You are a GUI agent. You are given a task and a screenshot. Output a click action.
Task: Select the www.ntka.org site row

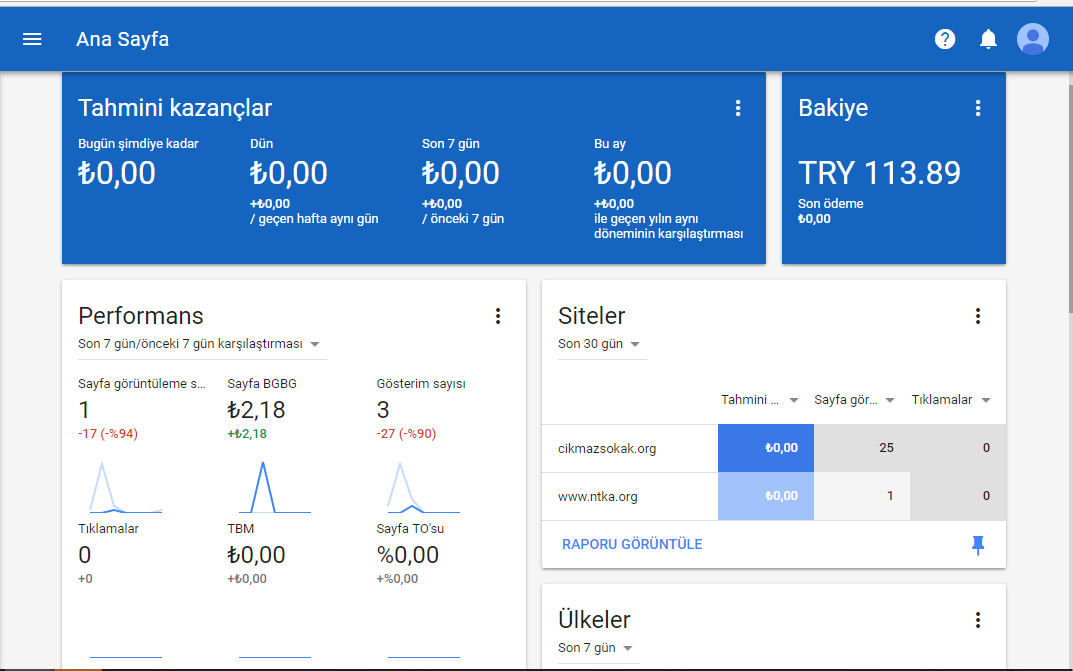[774, 496]
